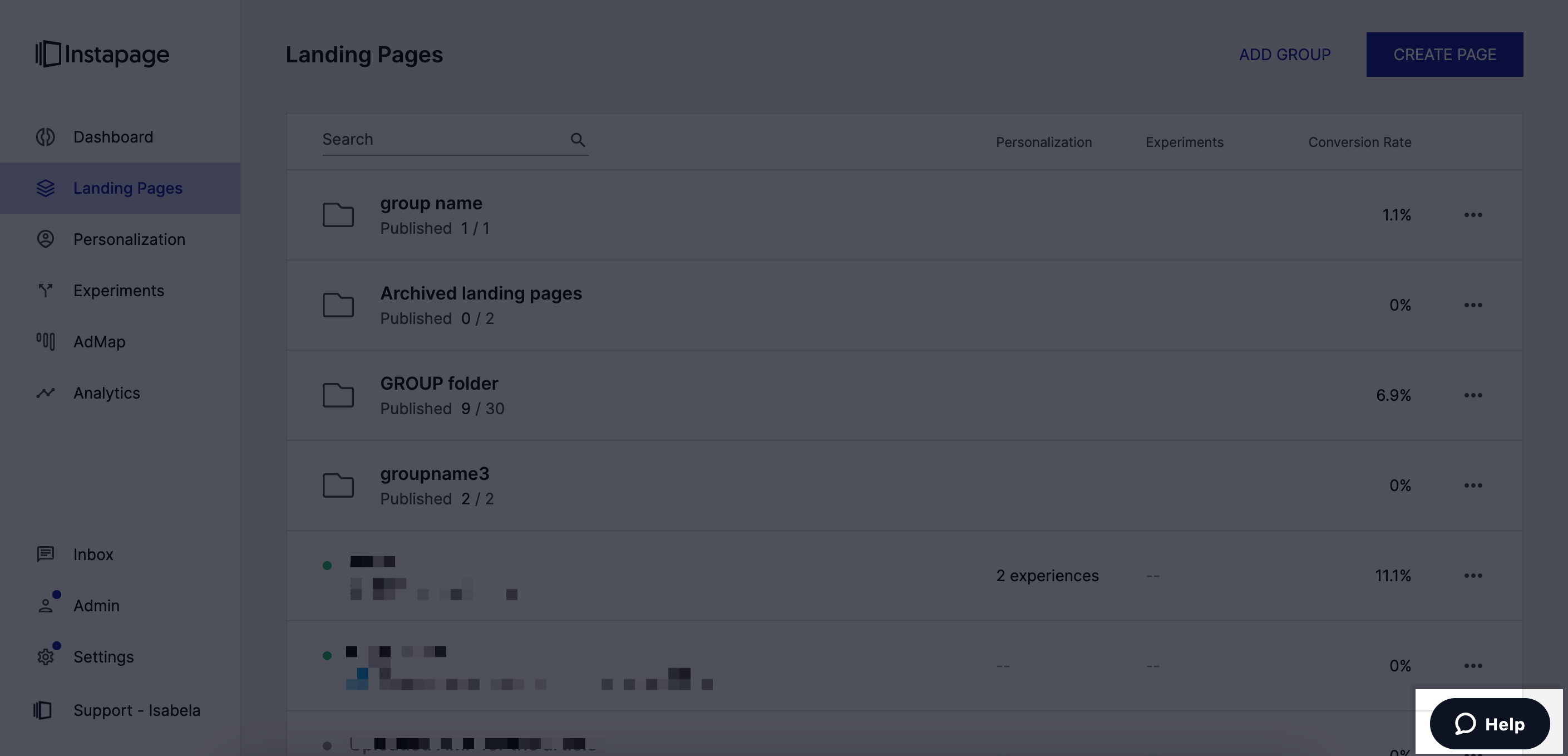Open more options for groupname3 row
1568x756 pixels.
tap(1473, 485)
